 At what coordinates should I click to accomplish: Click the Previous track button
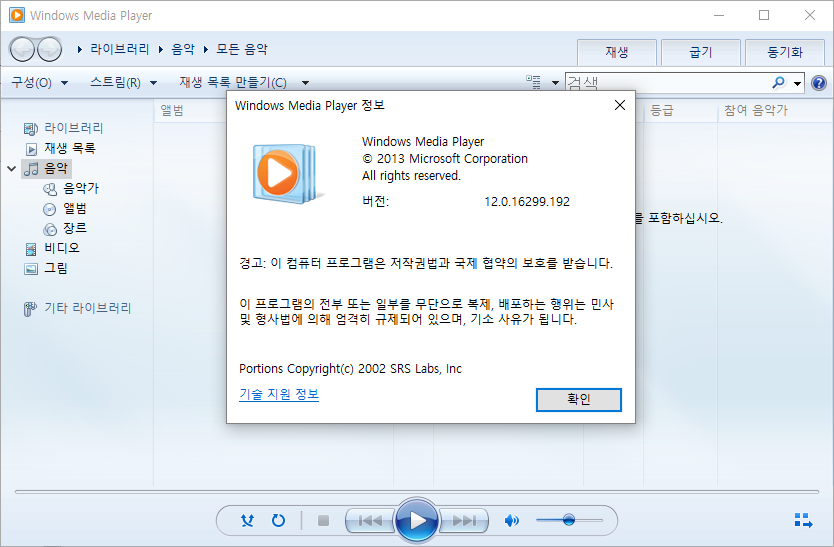pyautogui.click(x=370, y=520)
